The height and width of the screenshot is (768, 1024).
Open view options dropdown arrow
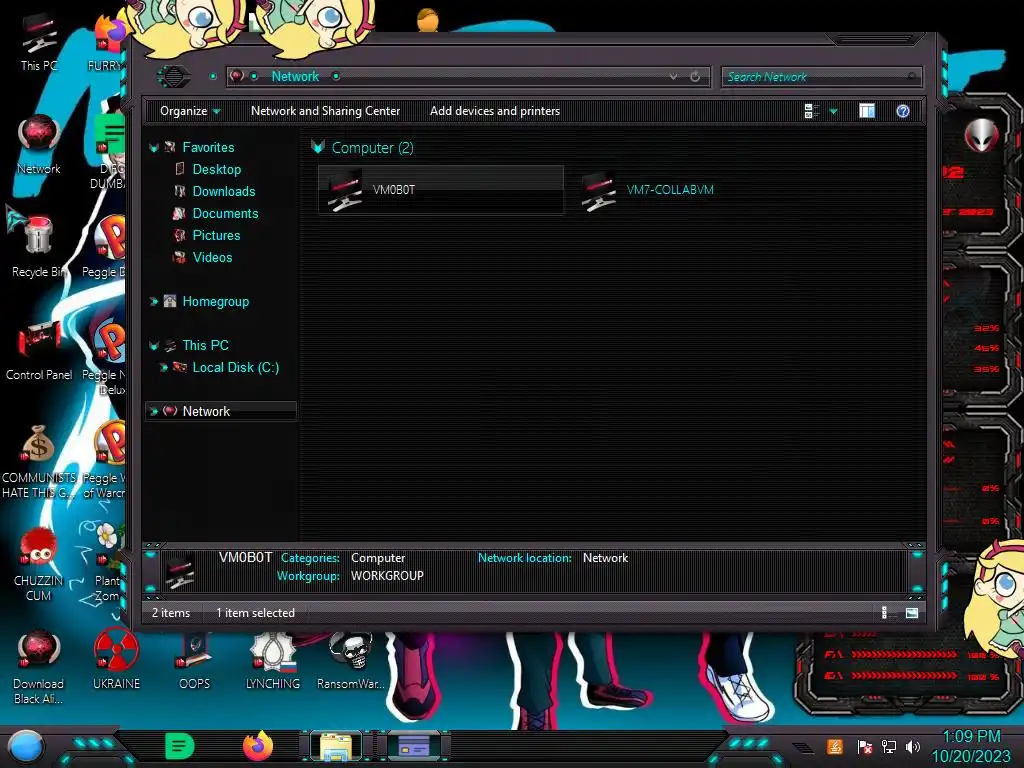coord(833,112)
